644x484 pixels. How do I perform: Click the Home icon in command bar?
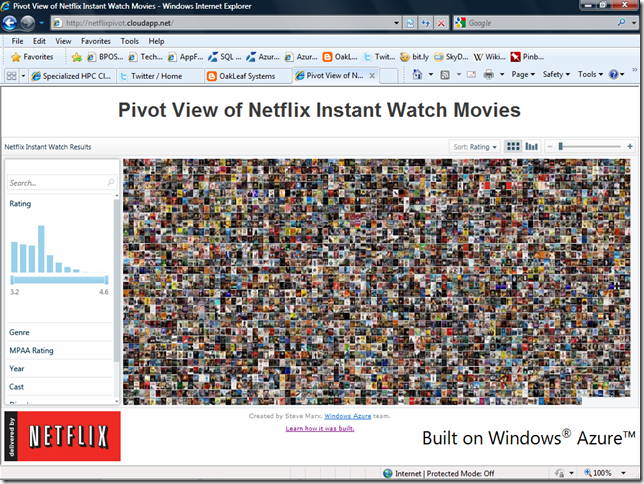[417, 74]
